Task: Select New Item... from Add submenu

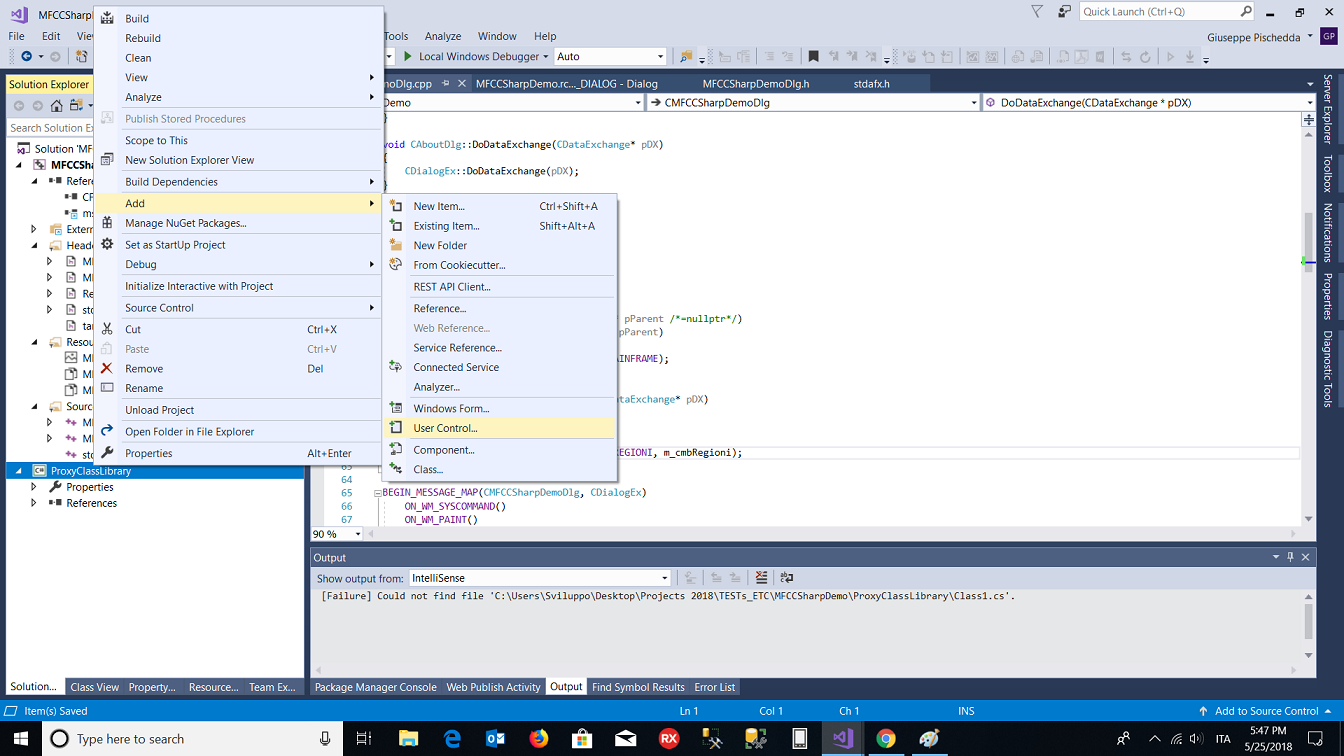Action: click(500, 206)
